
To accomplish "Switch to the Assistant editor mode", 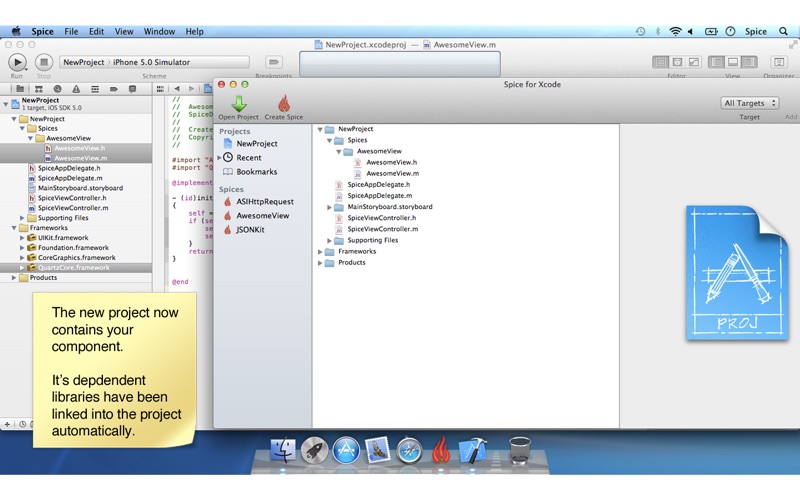I will (x=677, y=62).
